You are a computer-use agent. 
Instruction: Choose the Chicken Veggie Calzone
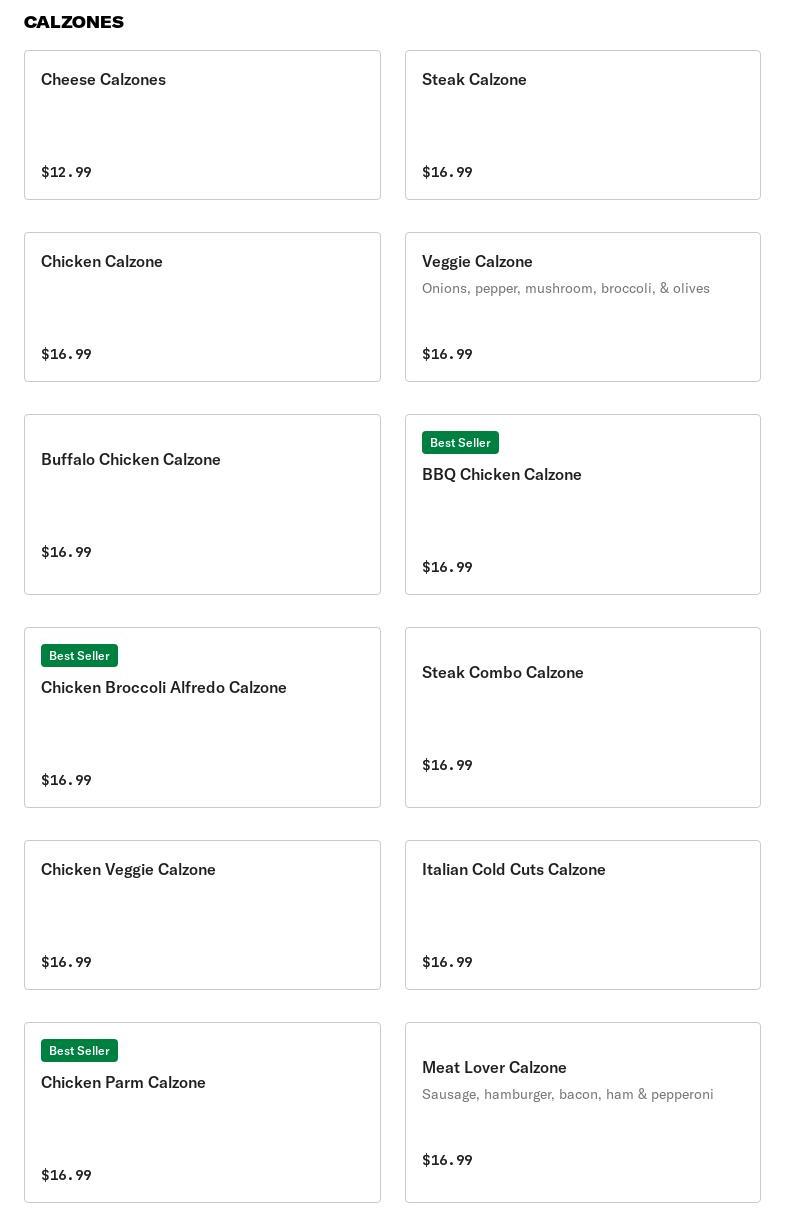coord(202,915)
